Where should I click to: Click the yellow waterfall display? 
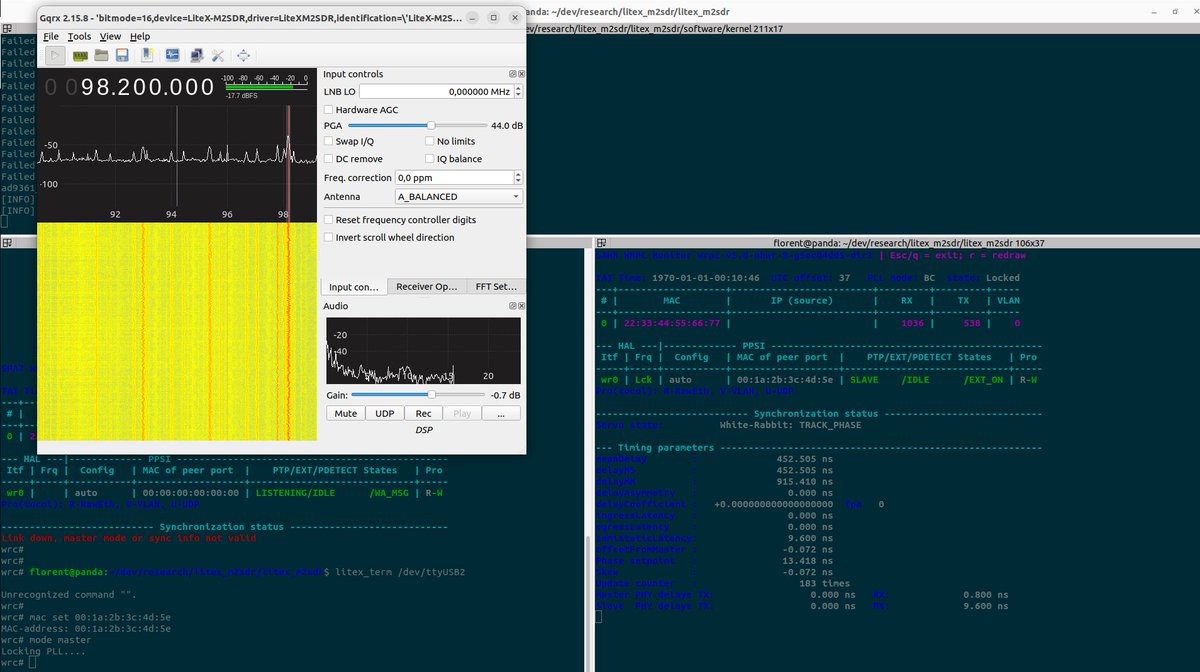coord(177,332)
